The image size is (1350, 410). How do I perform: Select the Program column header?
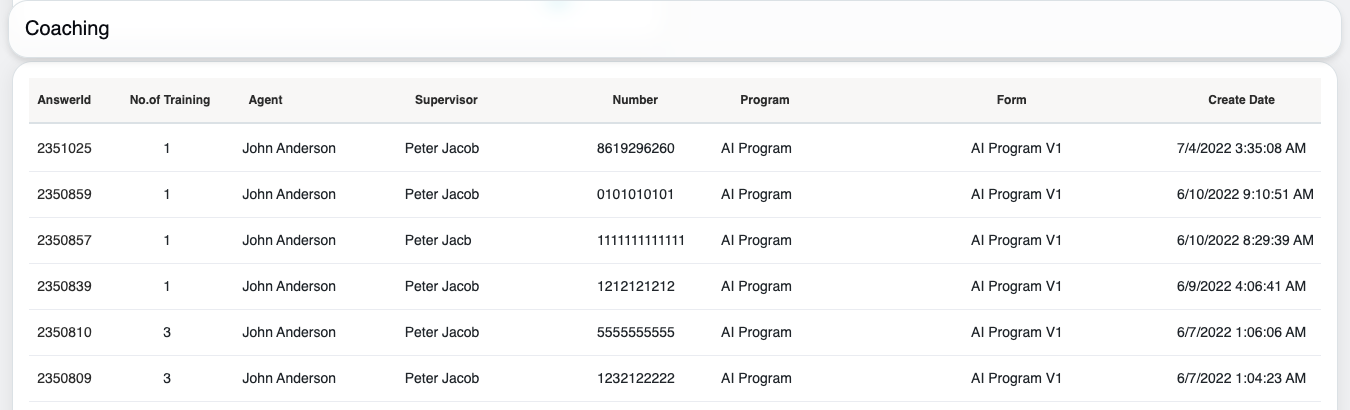[764, 100]
